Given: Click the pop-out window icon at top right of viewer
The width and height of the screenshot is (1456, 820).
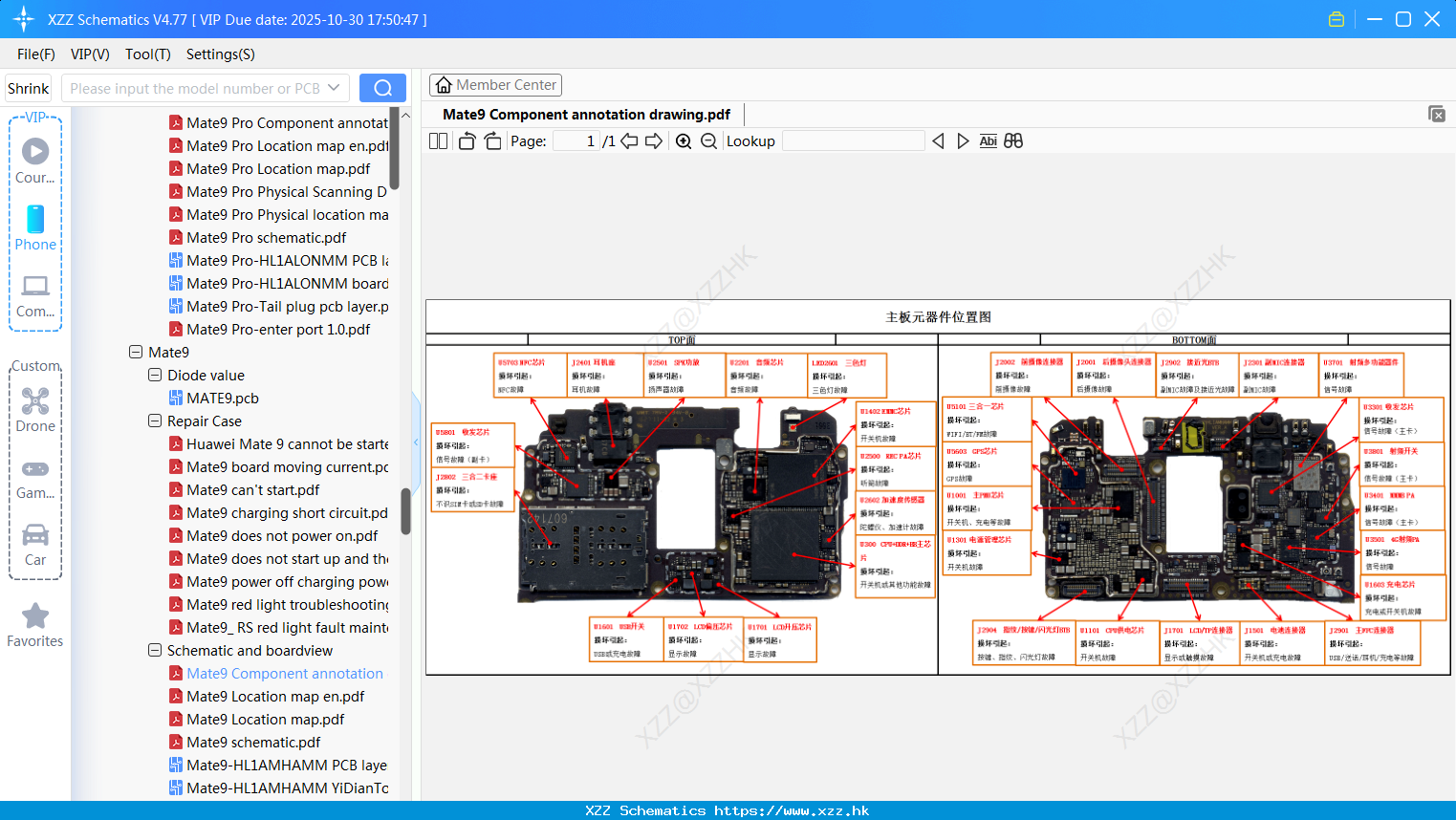Looking at the screenshot, I should coord(1437,114).
